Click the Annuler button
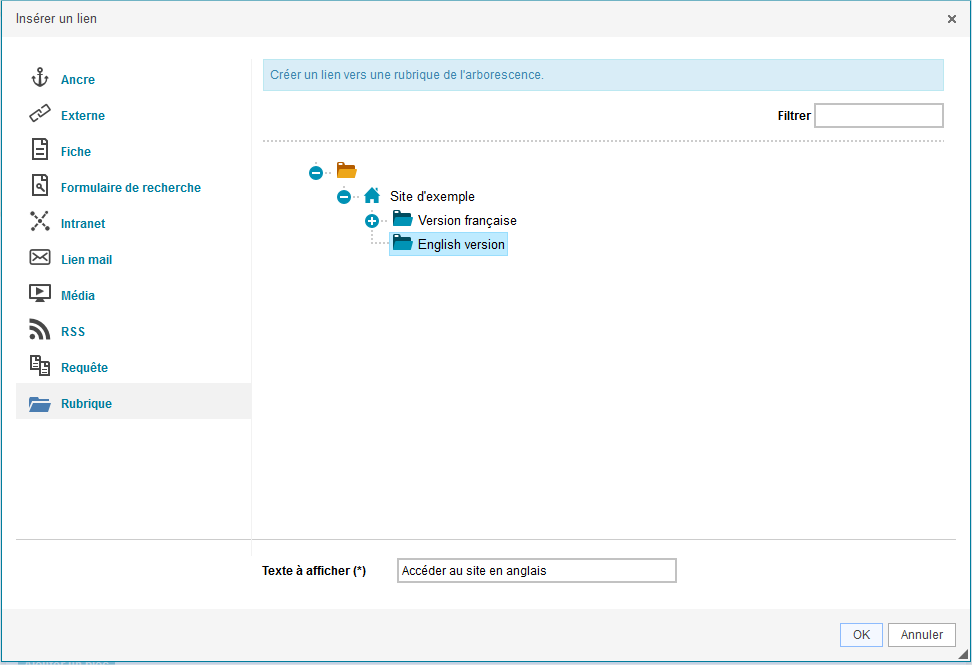 click(x=921, y=635)
